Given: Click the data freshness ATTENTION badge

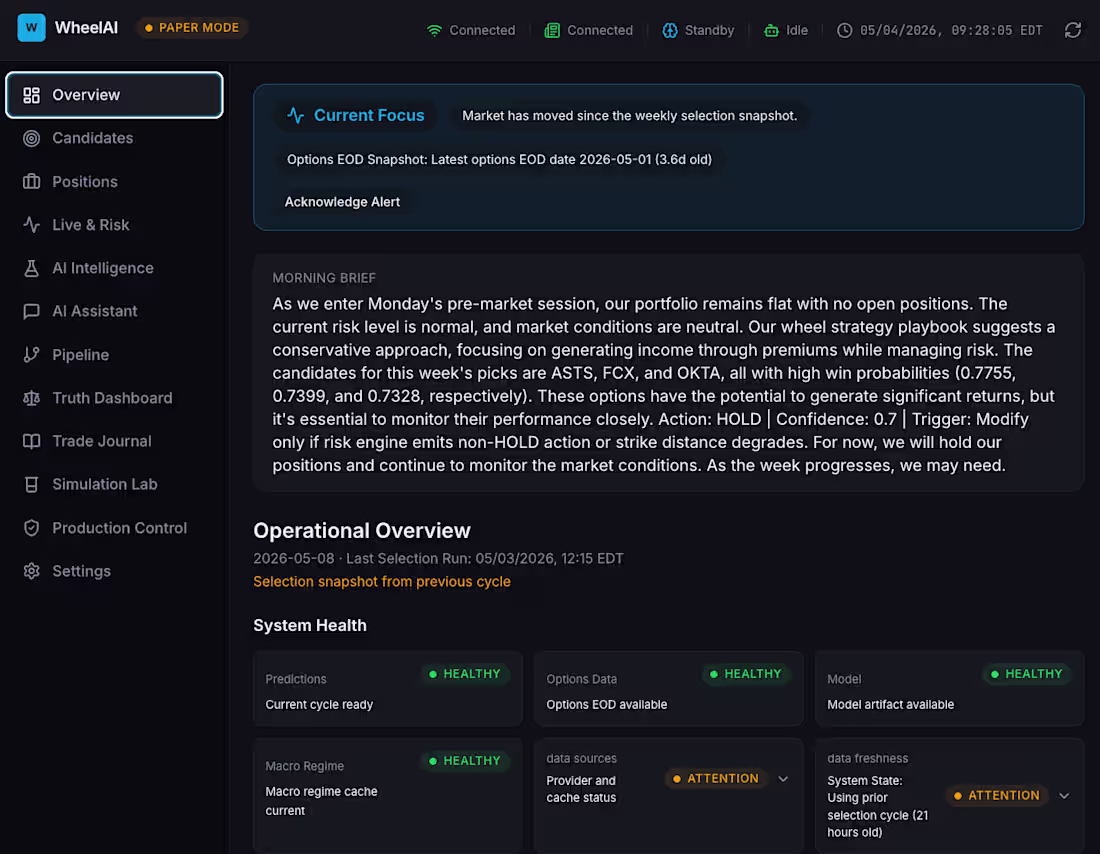Looking at the screenshot, I should [x=996, y=796].
